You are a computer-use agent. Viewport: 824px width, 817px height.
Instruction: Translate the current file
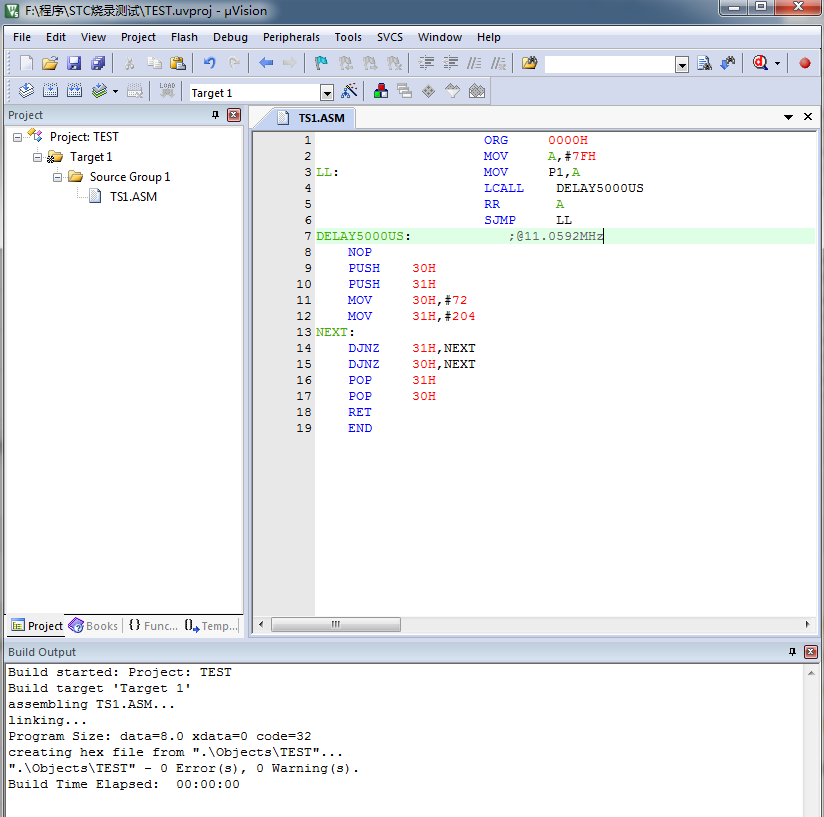pyautogui.click(x=26, y=91)
